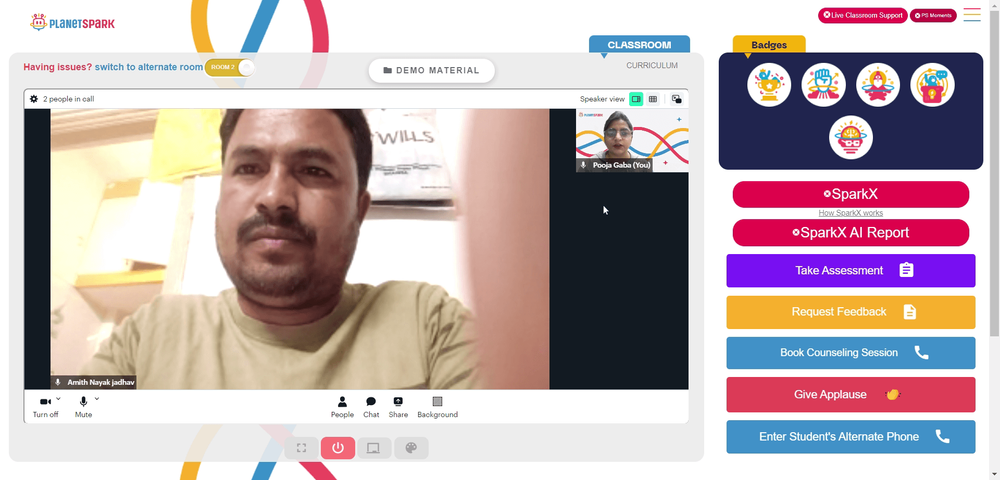Open PS Moments
1000x480 pixels.
[x=933, y=15]
